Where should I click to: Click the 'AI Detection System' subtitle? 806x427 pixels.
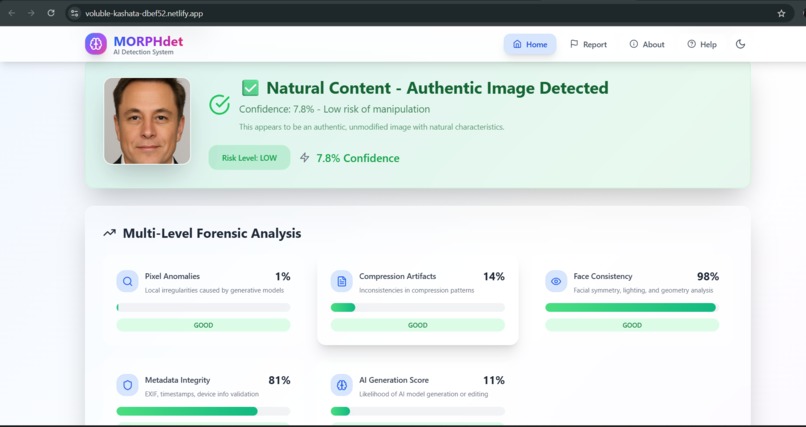[143, 52]
